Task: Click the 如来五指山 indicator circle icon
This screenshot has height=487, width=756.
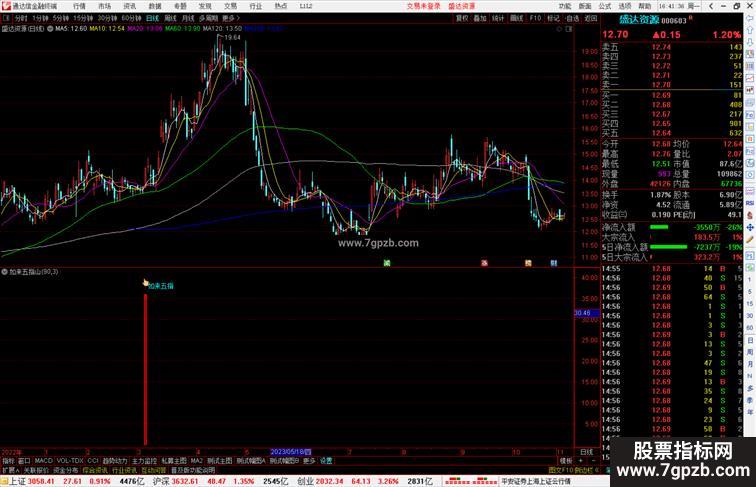Action: coord(4,272)
